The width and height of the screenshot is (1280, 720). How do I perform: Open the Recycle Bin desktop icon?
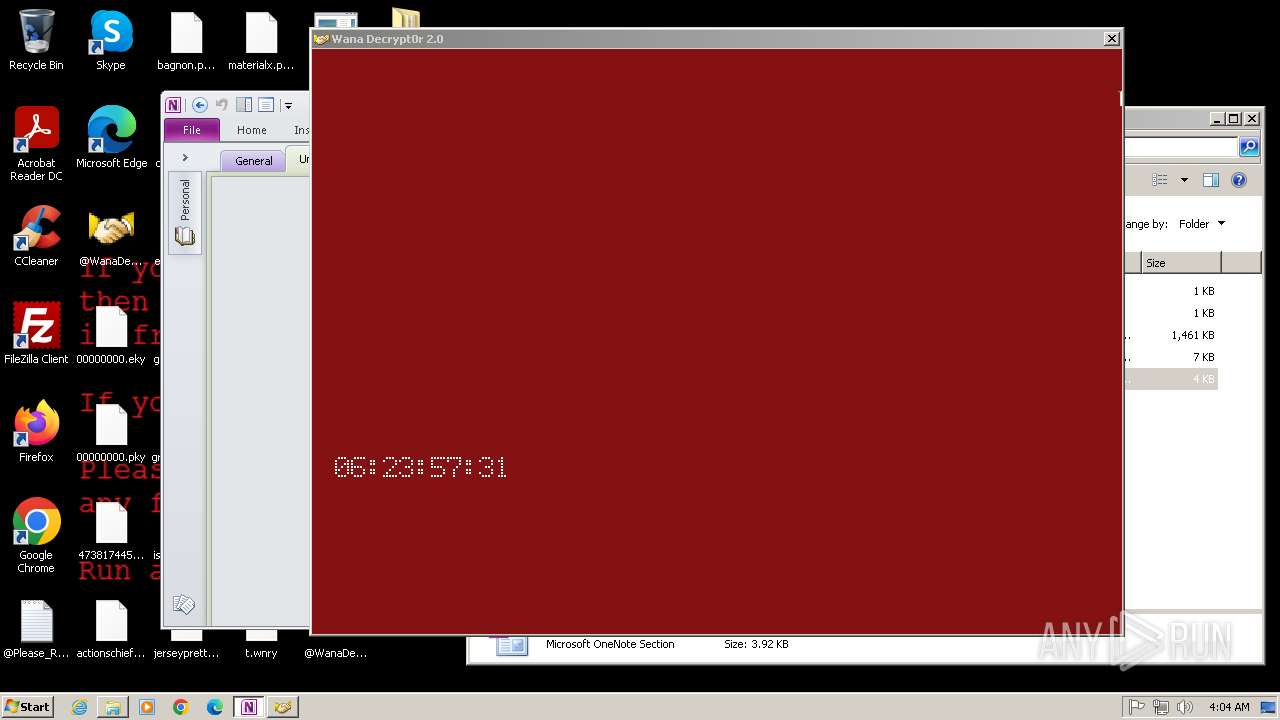click(x=36, y=41)
